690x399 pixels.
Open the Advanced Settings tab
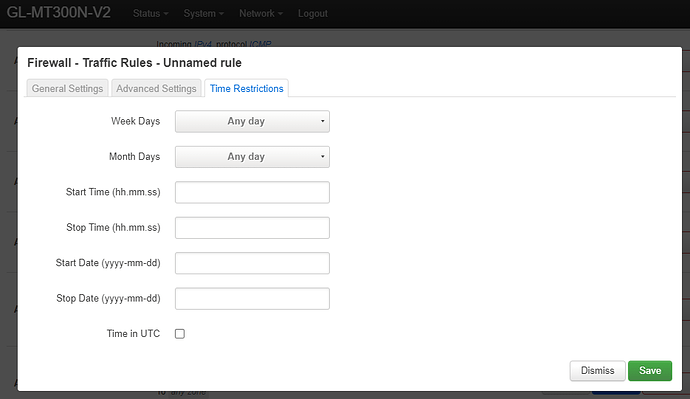156,88
